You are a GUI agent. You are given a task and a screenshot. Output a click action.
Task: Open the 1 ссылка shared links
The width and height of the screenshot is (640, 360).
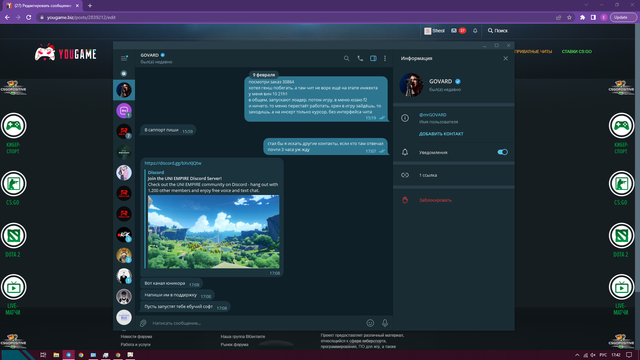click(453, 175)
